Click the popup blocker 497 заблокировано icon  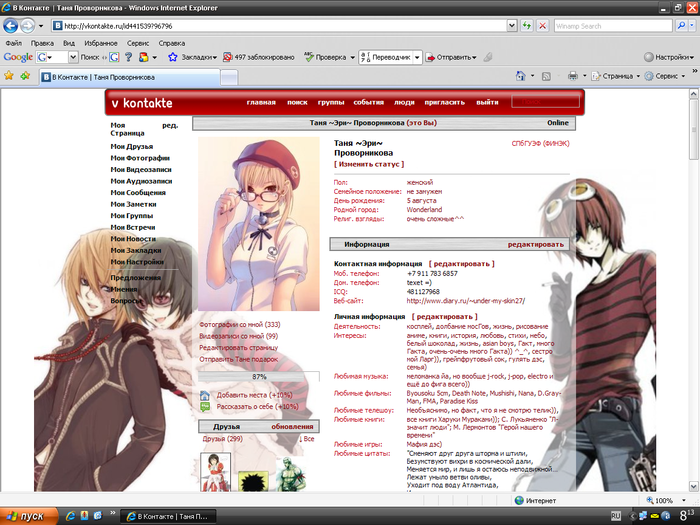tap(228, 57)
